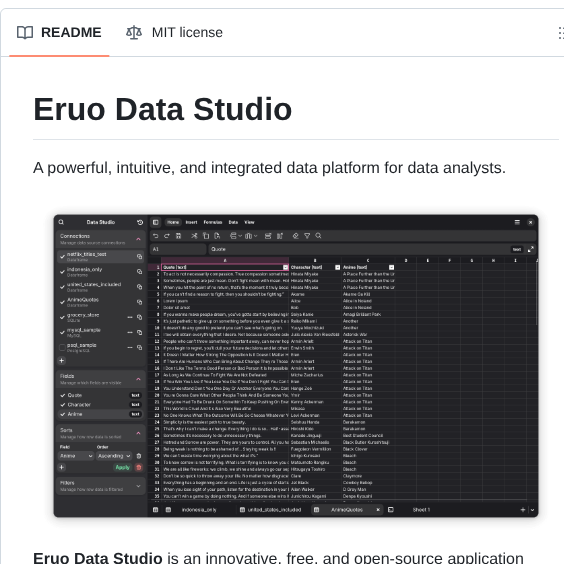Image resolution: width=564 pixels, height=564 pixels.
Task: Click the funnel filter icon in the toolbar
Action: coord(307,236)
